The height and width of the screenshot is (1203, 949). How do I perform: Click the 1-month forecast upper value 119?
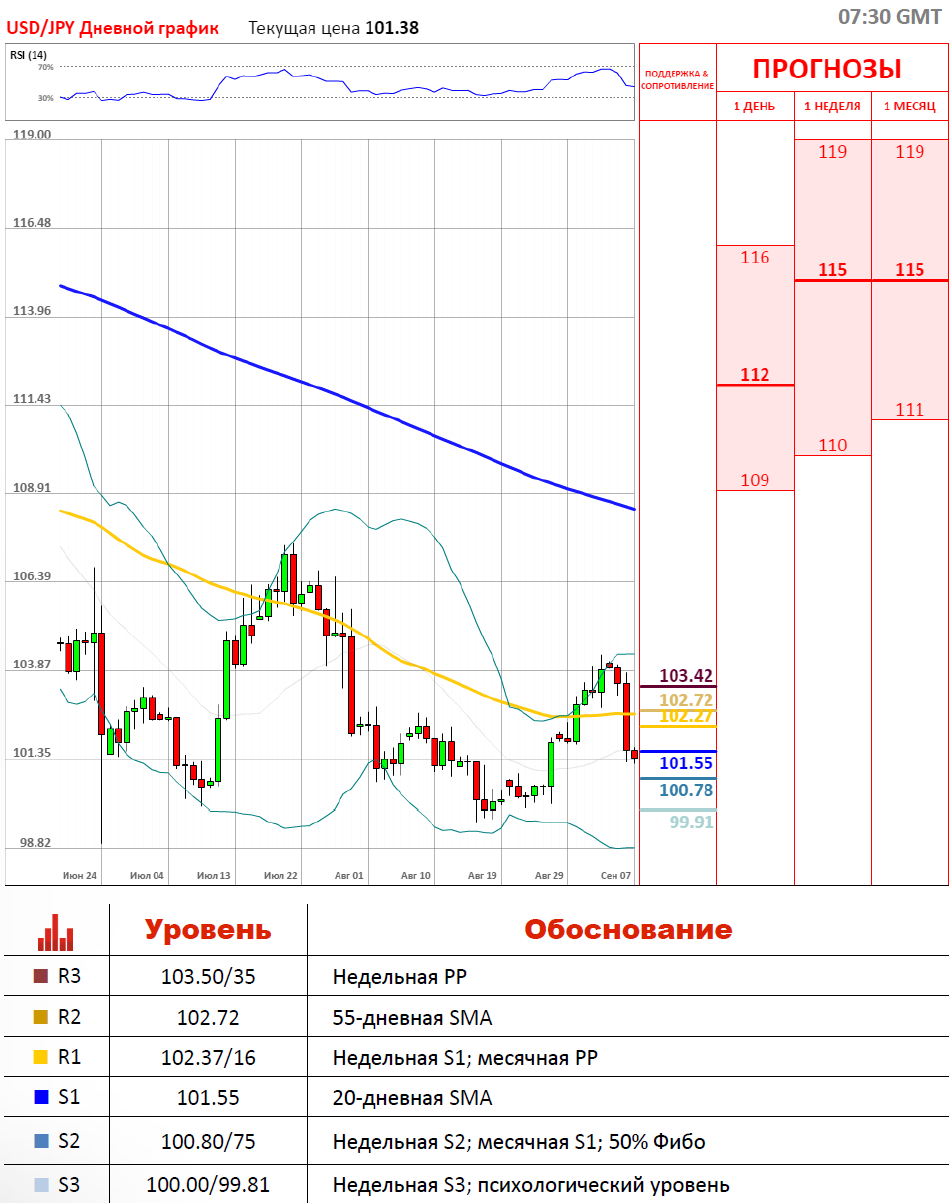click(910, 152)
